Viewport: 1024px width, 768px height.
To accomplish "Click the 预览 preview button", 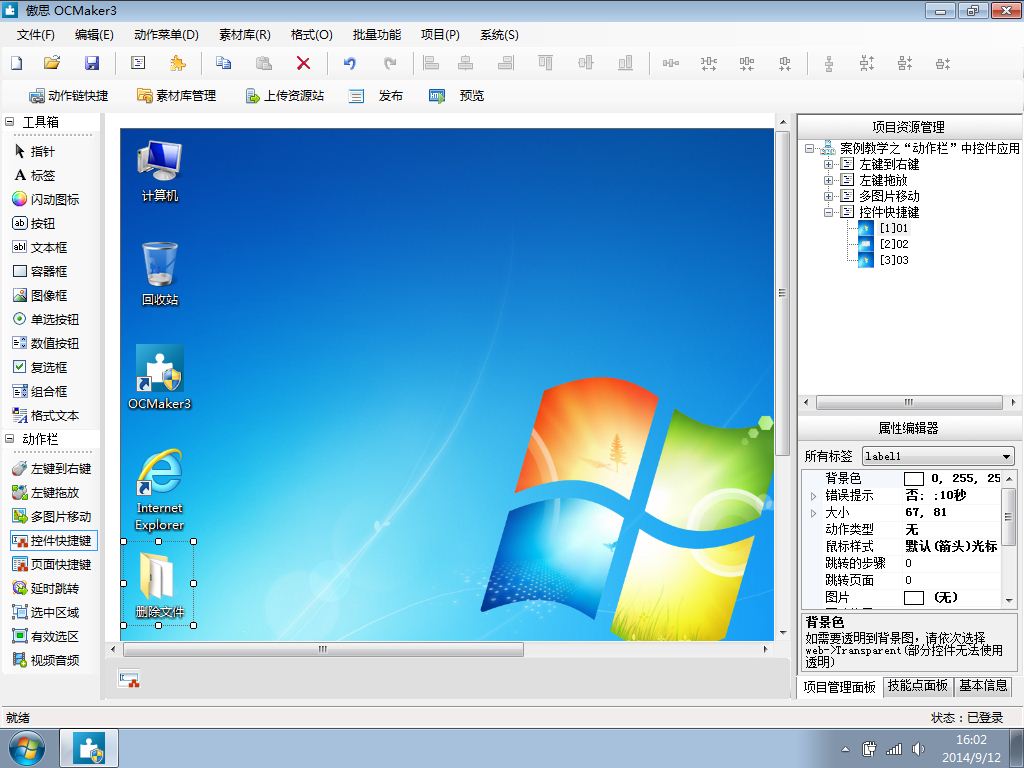I will click(x=456, y=95).
